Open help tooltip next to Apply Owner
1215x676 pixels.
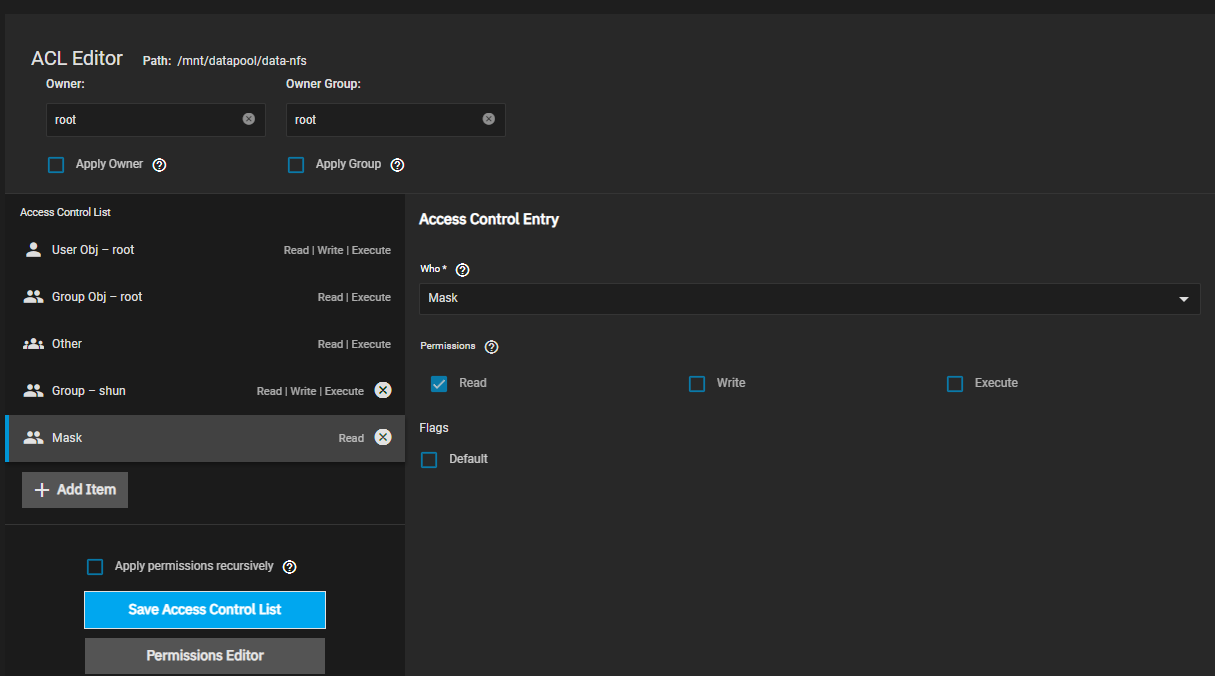(x=159, y=165)
